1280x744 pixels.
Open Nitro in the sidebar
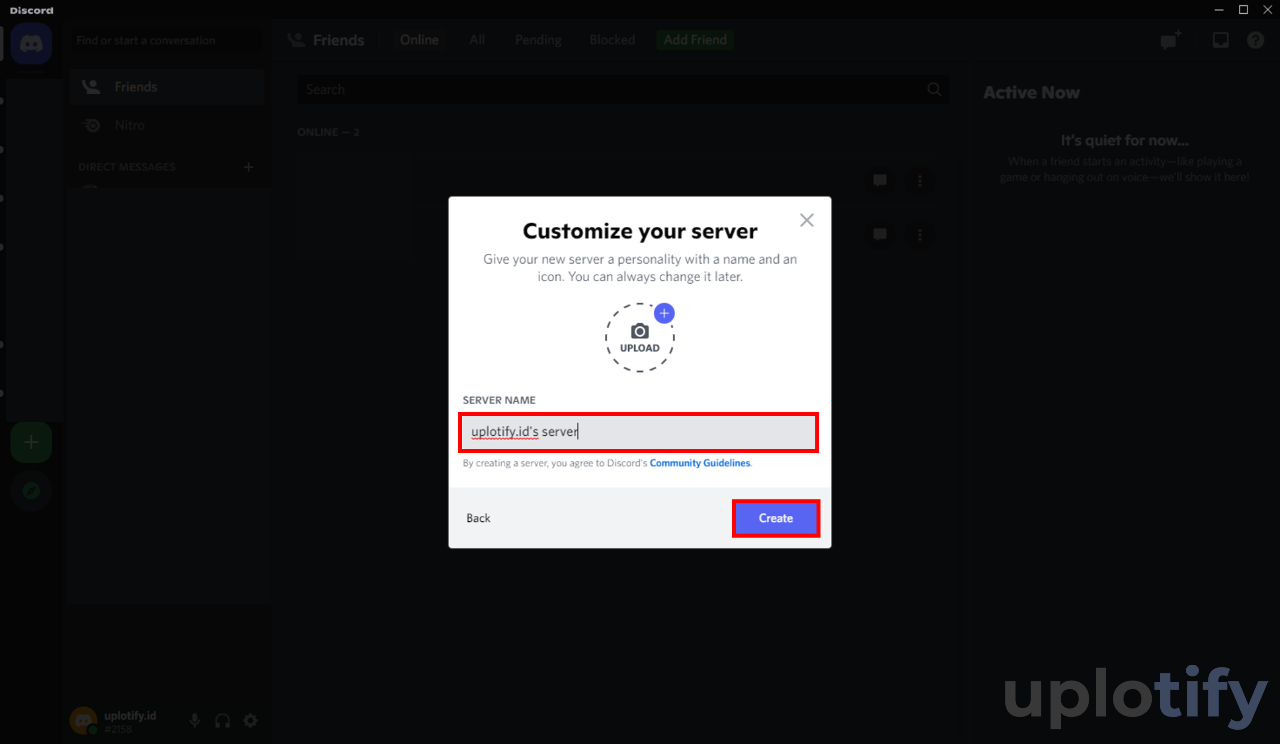(x=167, y=125)
